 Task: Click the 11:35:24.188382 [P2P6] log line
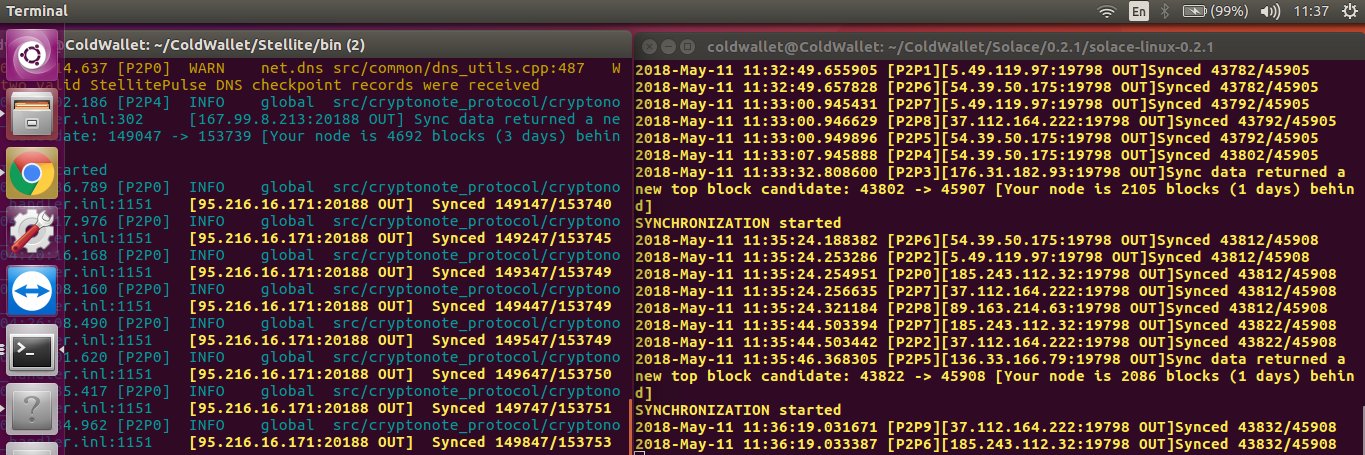coord(977,240)
